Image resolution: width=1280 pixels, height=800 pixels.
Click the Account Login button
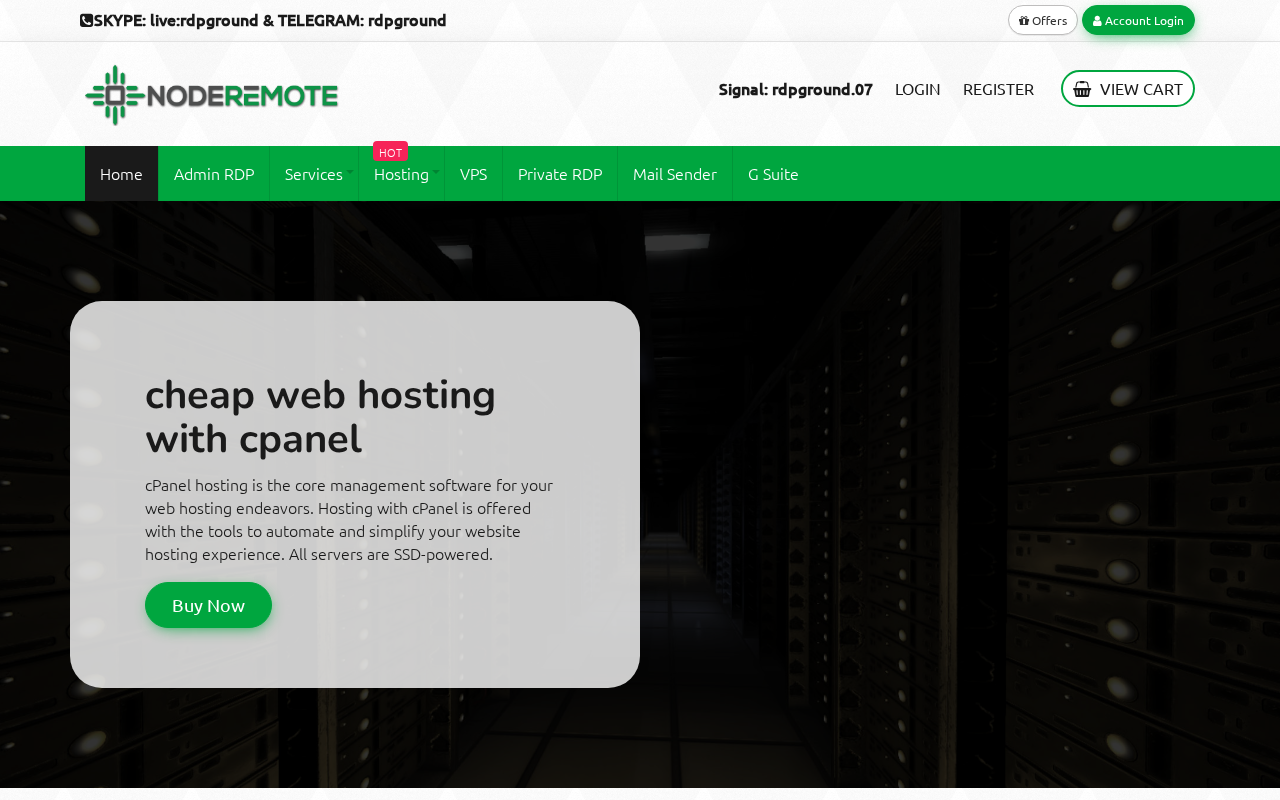tap(1138, 20)
